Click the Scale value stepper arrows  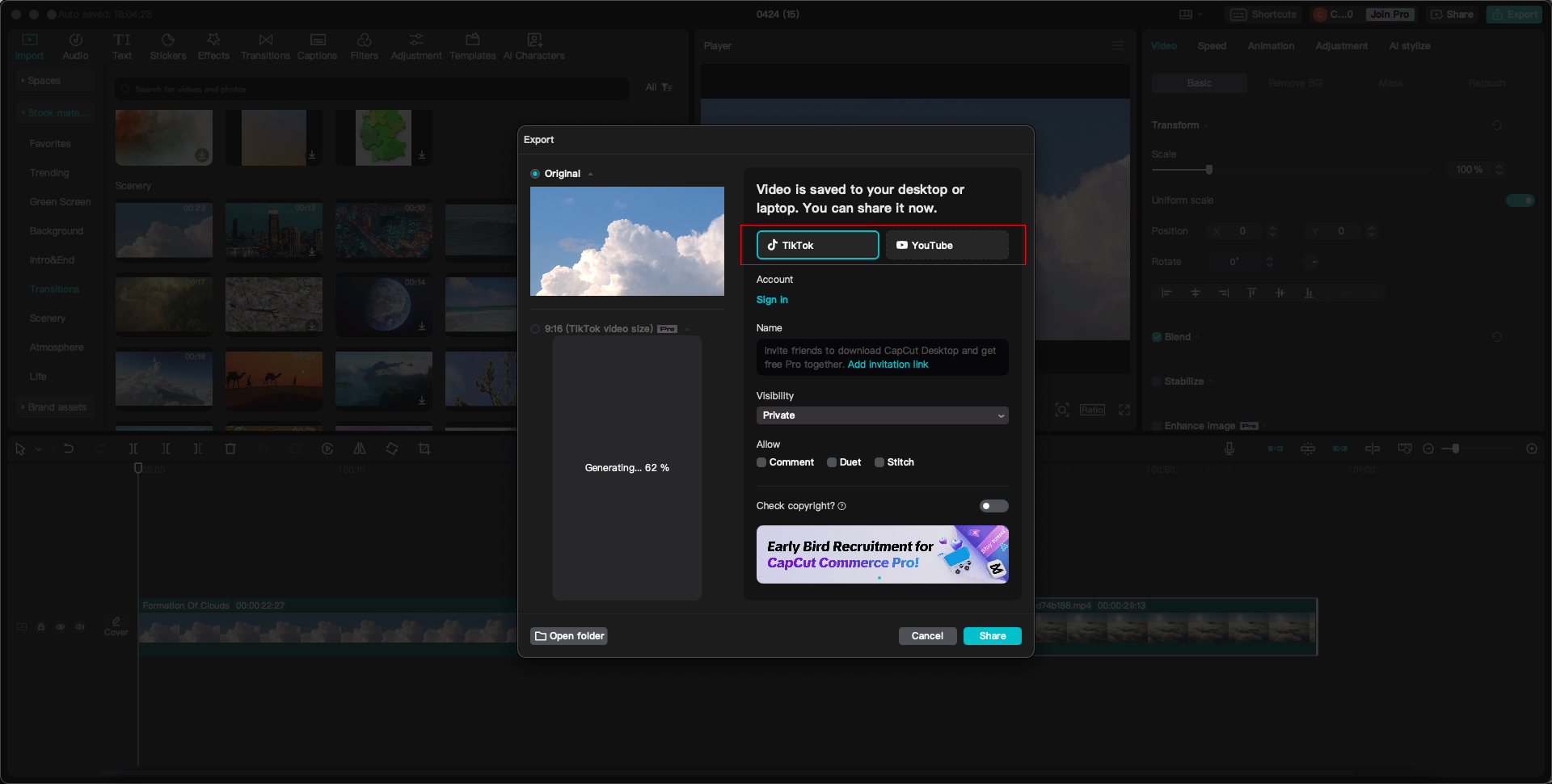tap(1499, 170)
